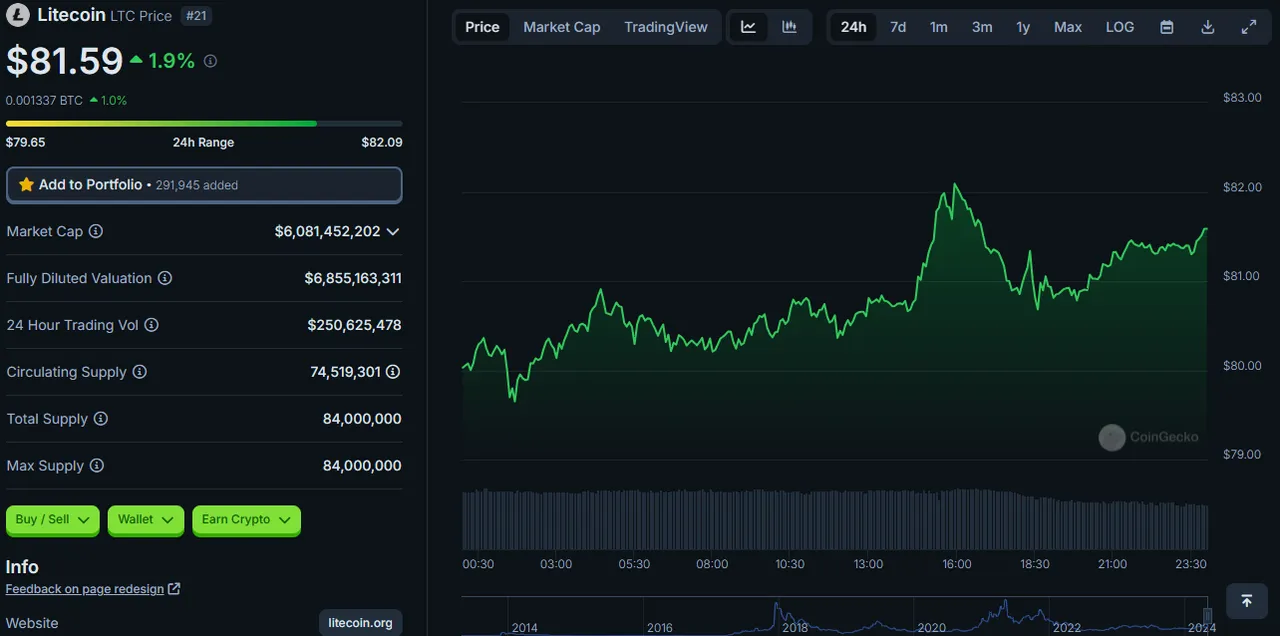This screenshot has width=1280, height=636.
Task: Click the $81.59 current price text
Action: 65,61
